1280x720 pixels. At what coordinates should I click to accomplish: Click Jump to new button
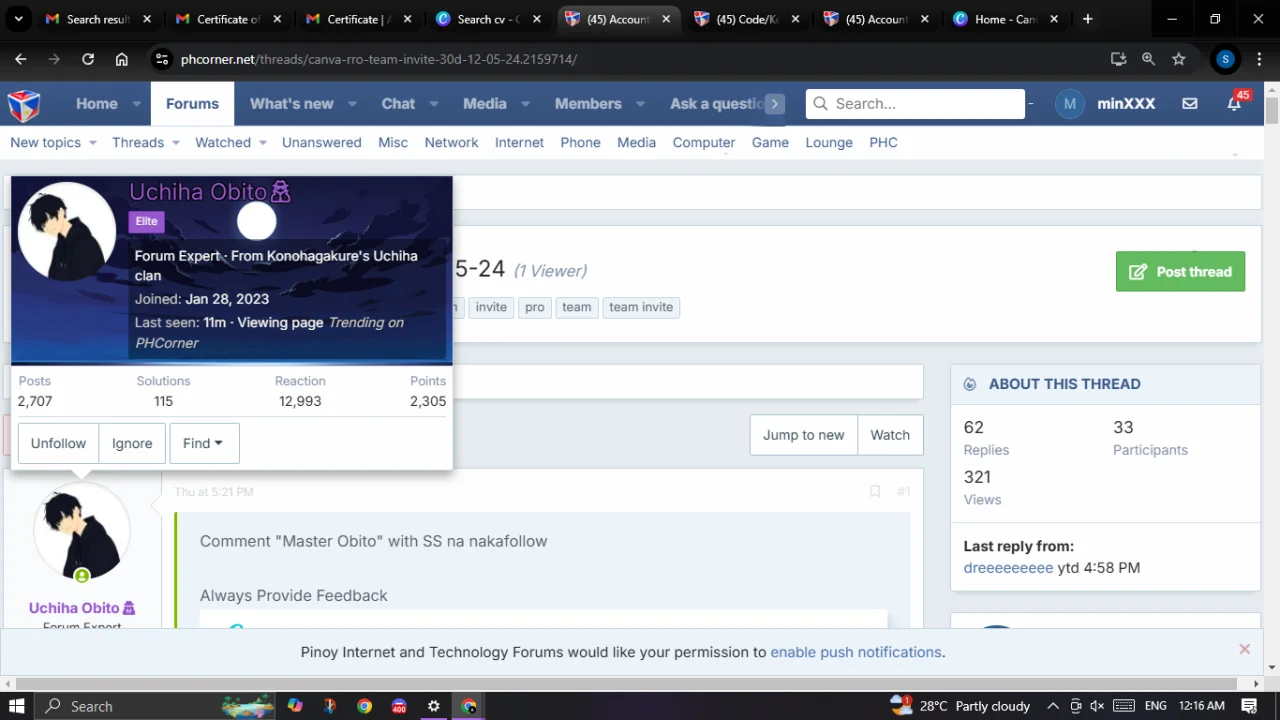804,435
